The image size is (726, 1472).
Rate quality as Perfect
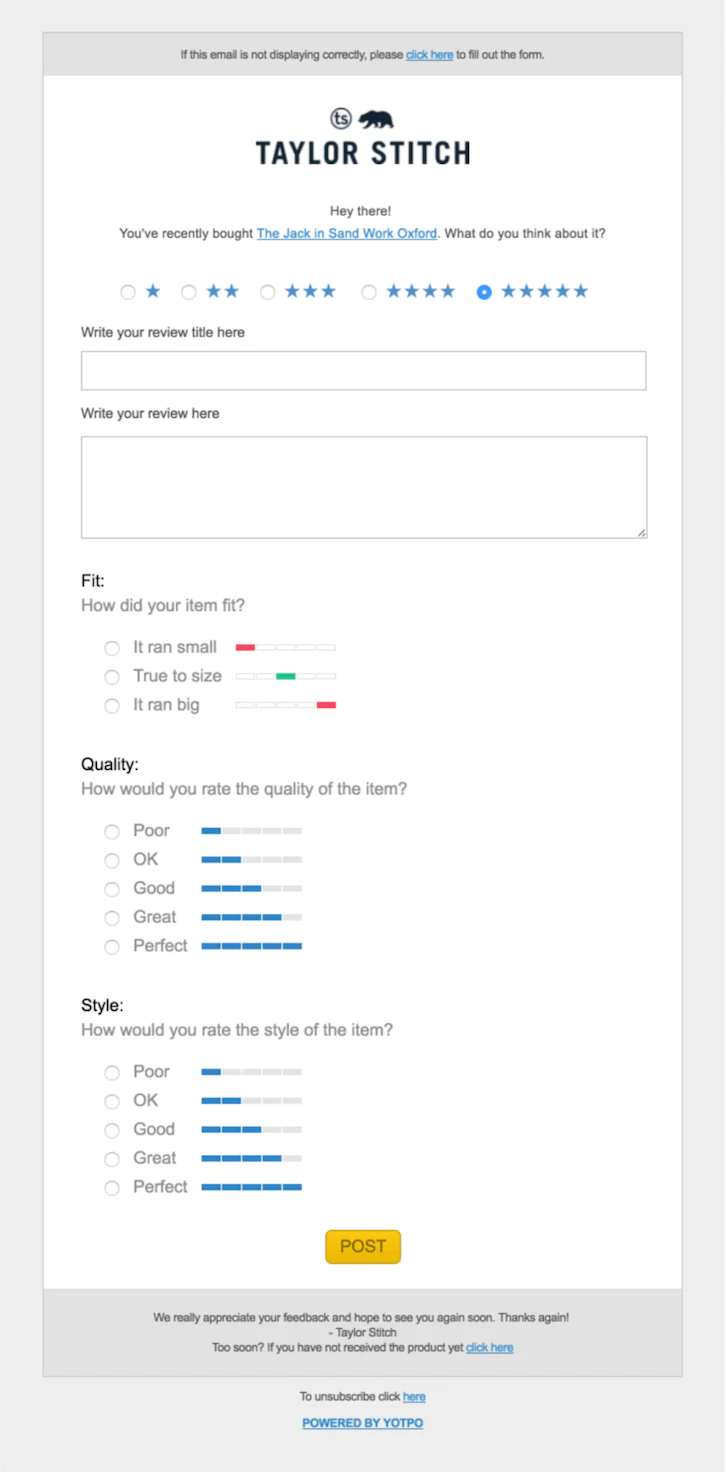[x=112, y=947]
